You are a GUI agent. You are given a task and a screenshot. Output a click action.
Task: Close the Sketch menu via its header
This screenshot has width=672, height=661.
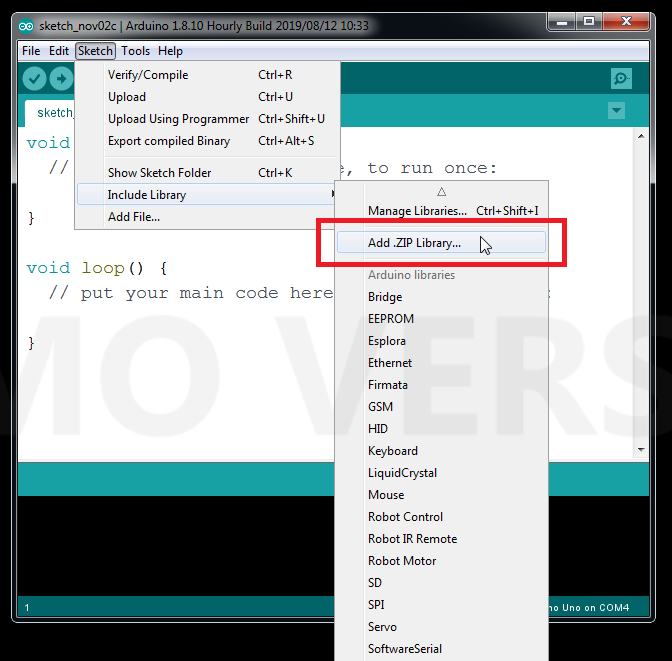95,51
